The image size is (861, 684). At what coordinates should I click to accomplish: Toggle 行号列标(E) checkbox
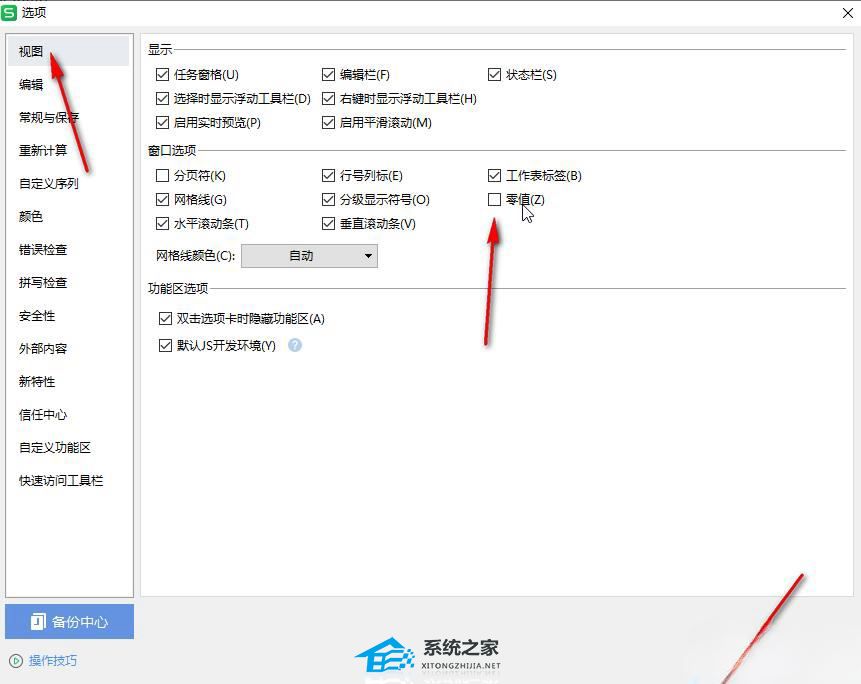328,176
